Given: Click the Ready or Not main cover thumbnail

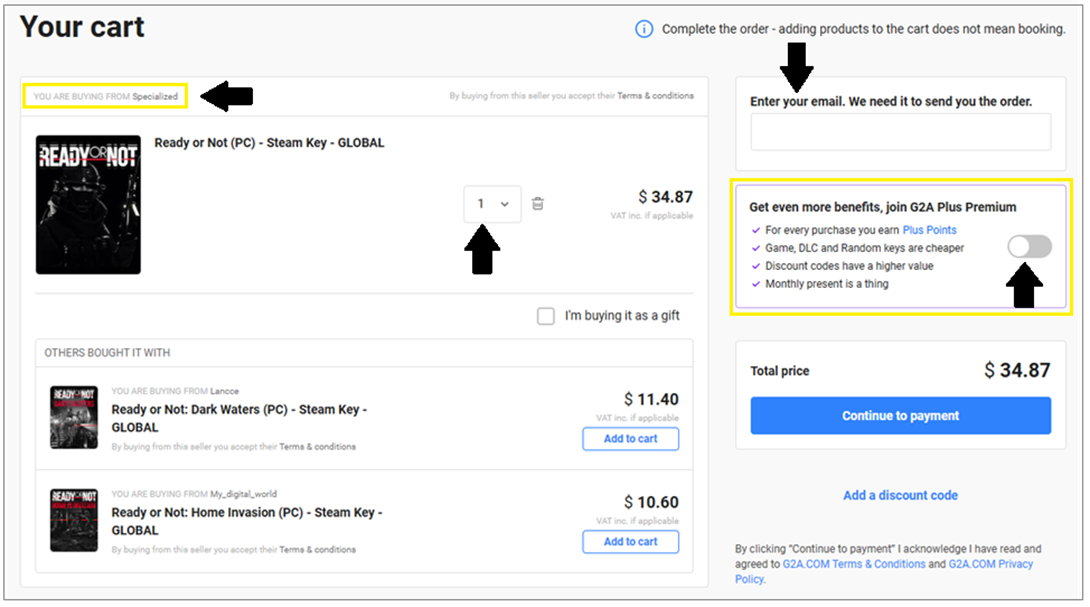Looking at the screenshot, I should pyautogui.click(x=88, y=205).
